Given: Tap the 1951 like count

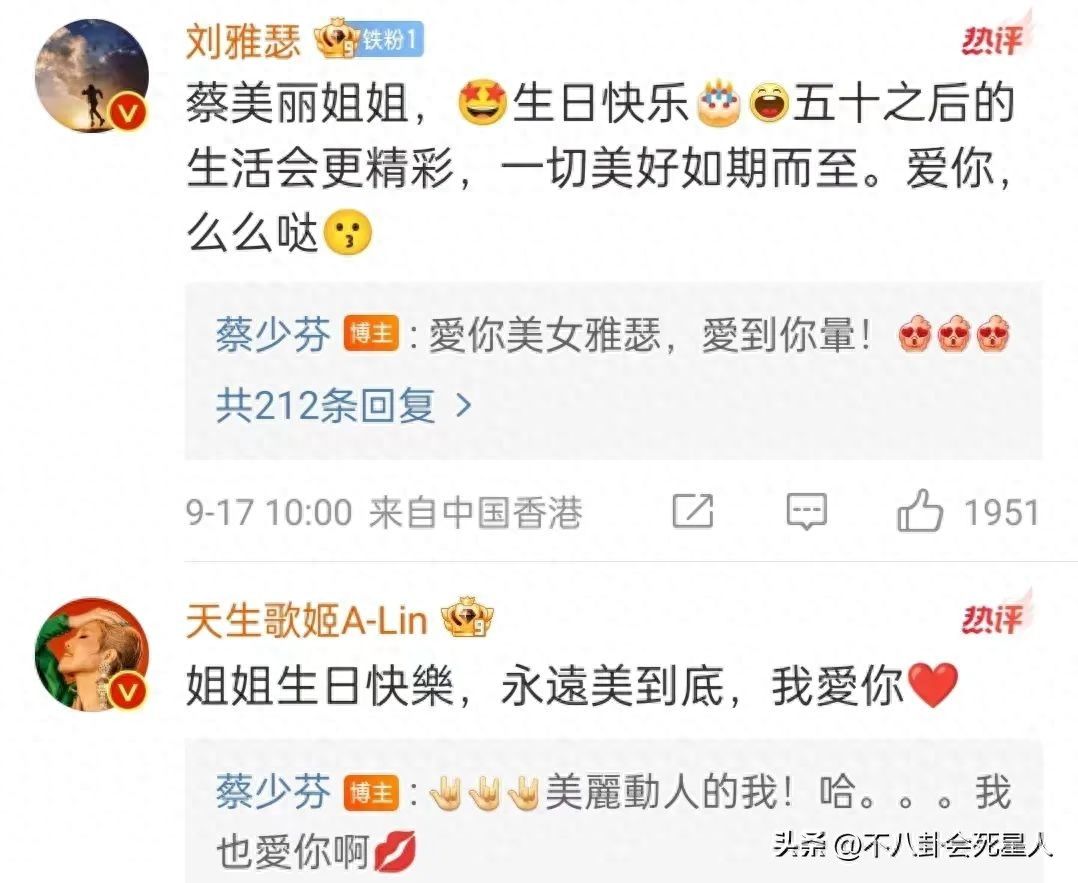Looking at the screenshot, I should 1001,512.
